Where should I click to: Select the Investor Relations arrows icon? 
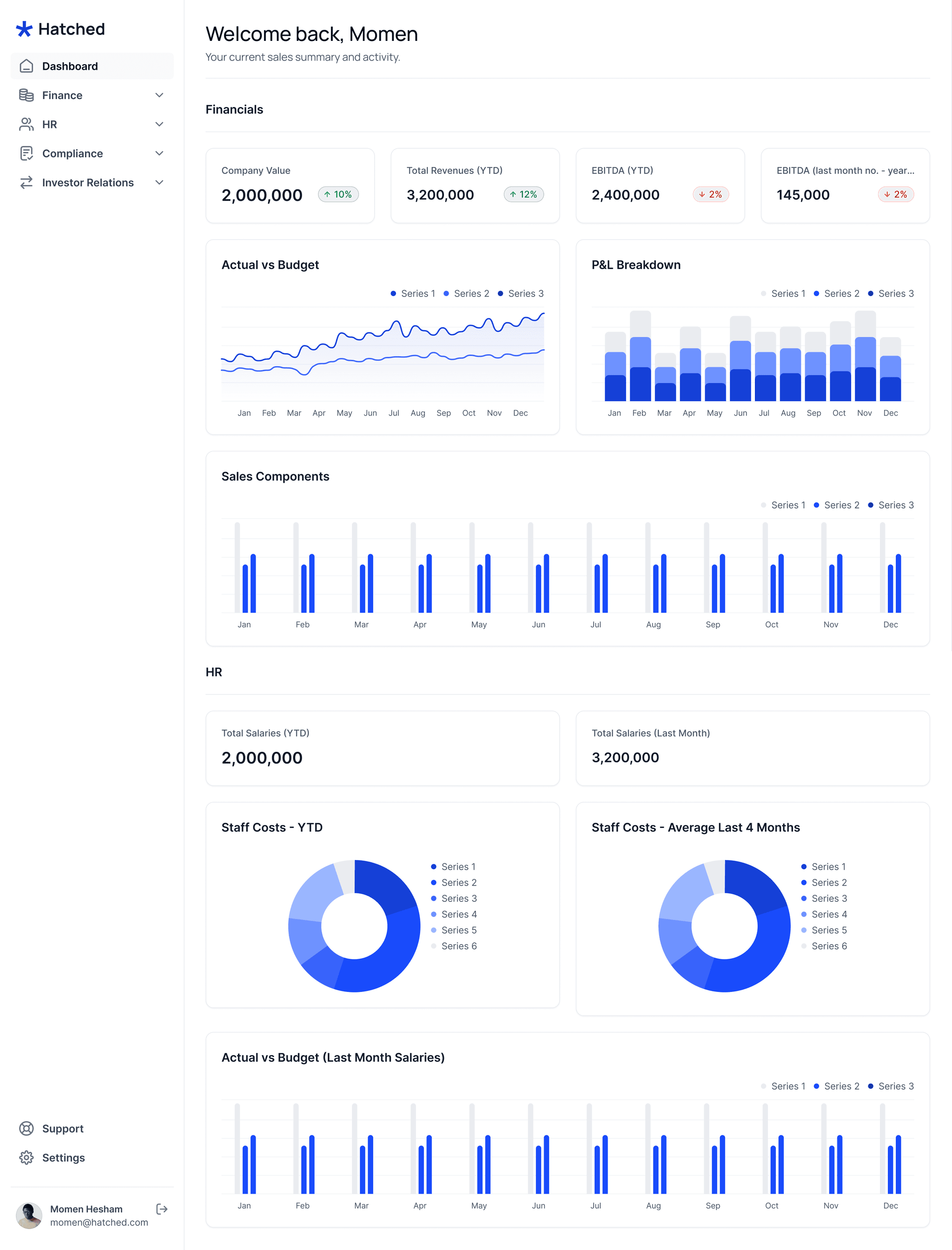tap(26, 183)
